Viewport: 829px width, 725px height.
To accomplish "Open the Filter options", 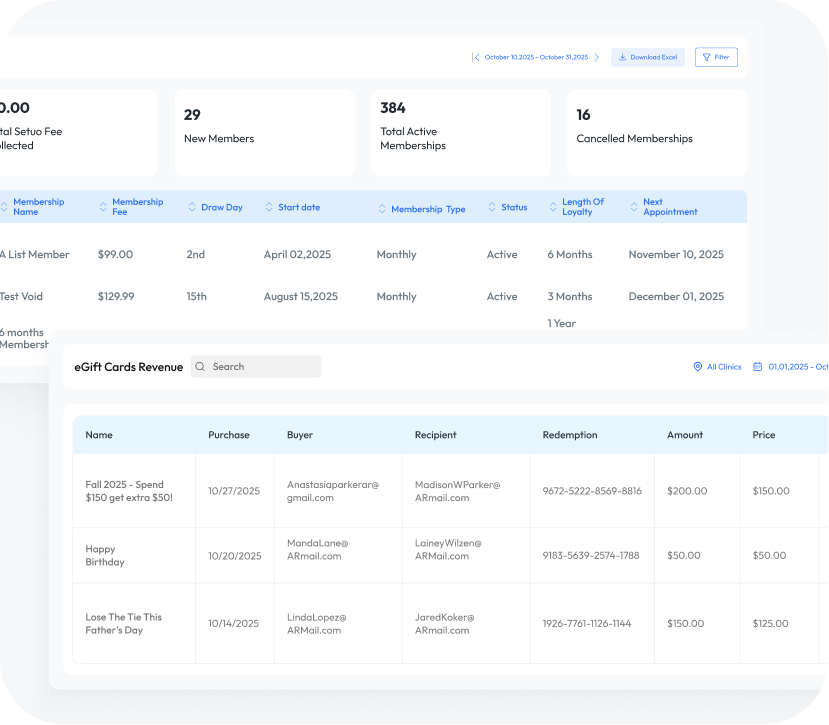I will 716,58.
